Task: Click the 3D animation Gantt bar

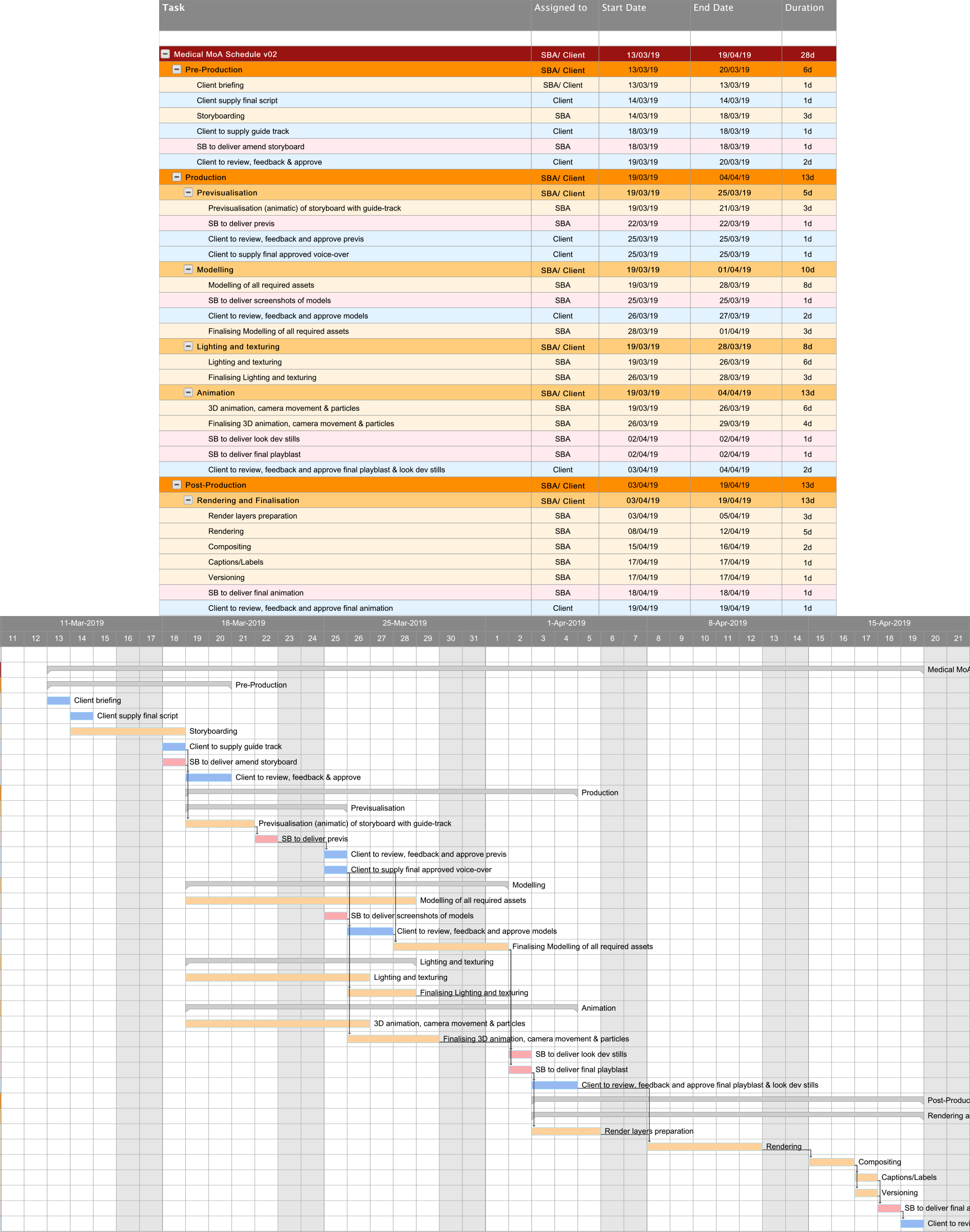Action: (278, 1024)
